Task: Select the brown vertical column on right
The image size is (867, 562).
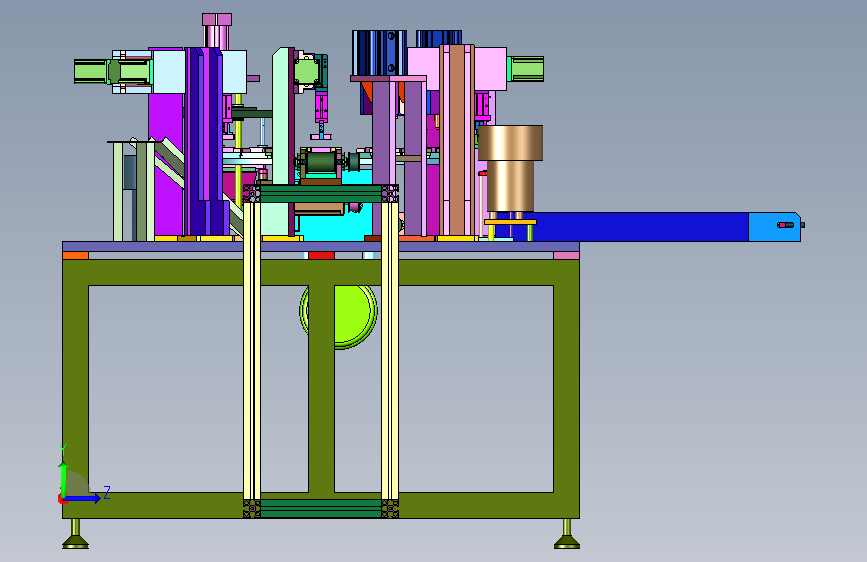Action: 457,140
